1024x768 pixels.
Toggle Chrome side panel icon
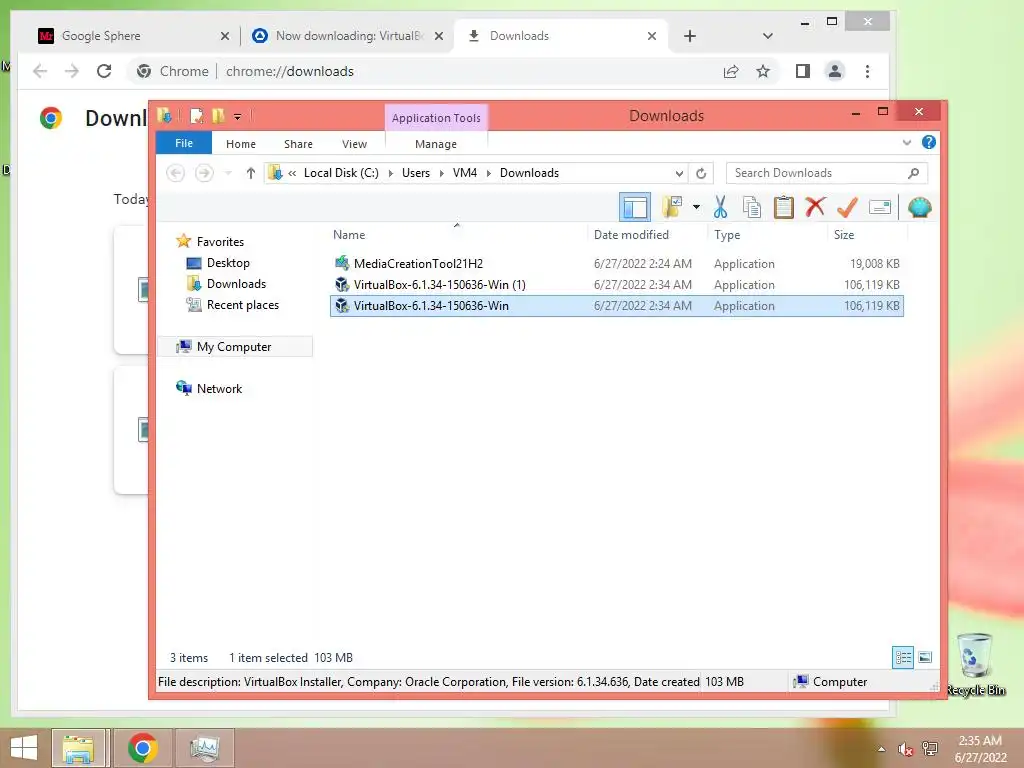(803, 71)
